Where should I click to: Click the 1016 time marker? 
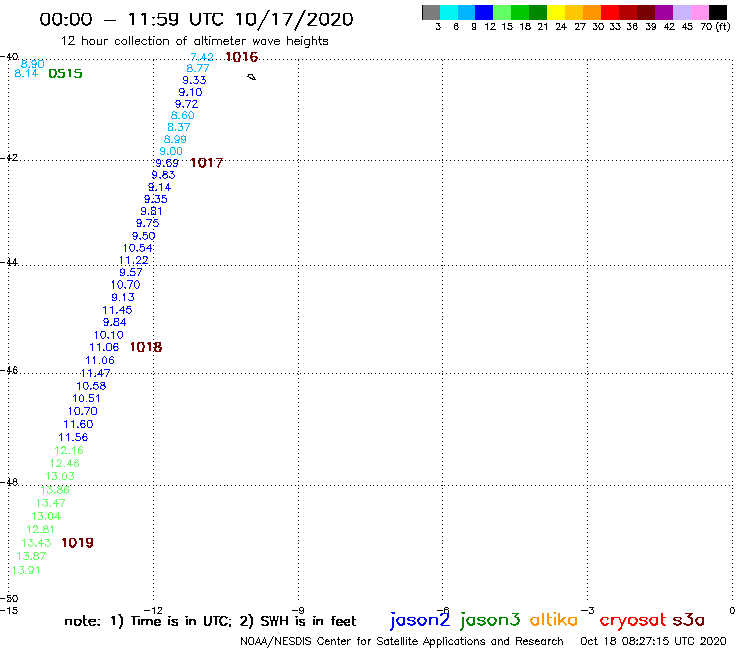[242, 57]
